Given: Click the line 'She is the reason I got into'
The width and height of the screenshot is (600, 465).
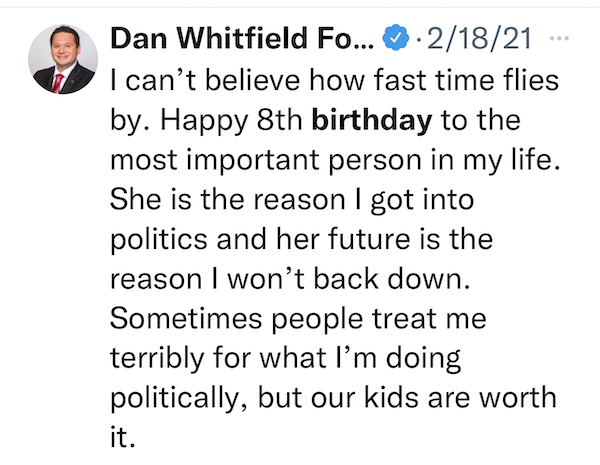Looking at the screenshot, I should [292, 200].
